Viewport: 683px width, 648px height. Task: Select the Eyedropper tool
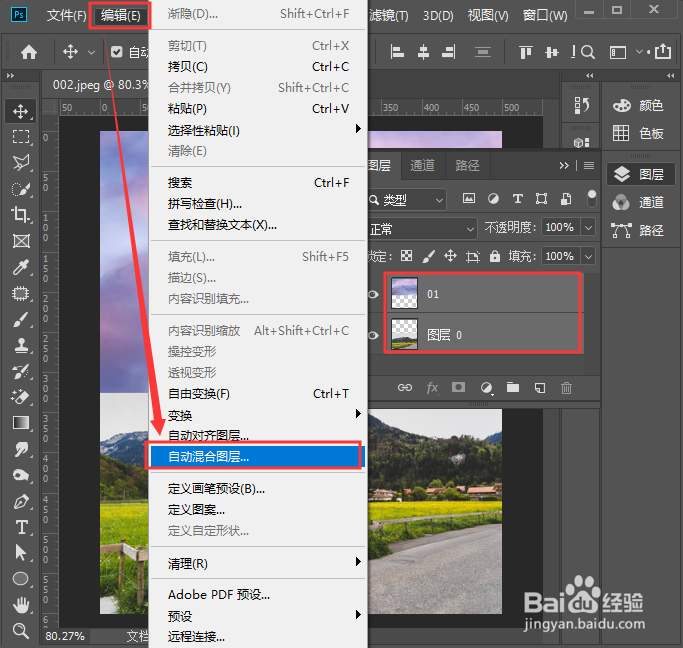click(20, 267)
